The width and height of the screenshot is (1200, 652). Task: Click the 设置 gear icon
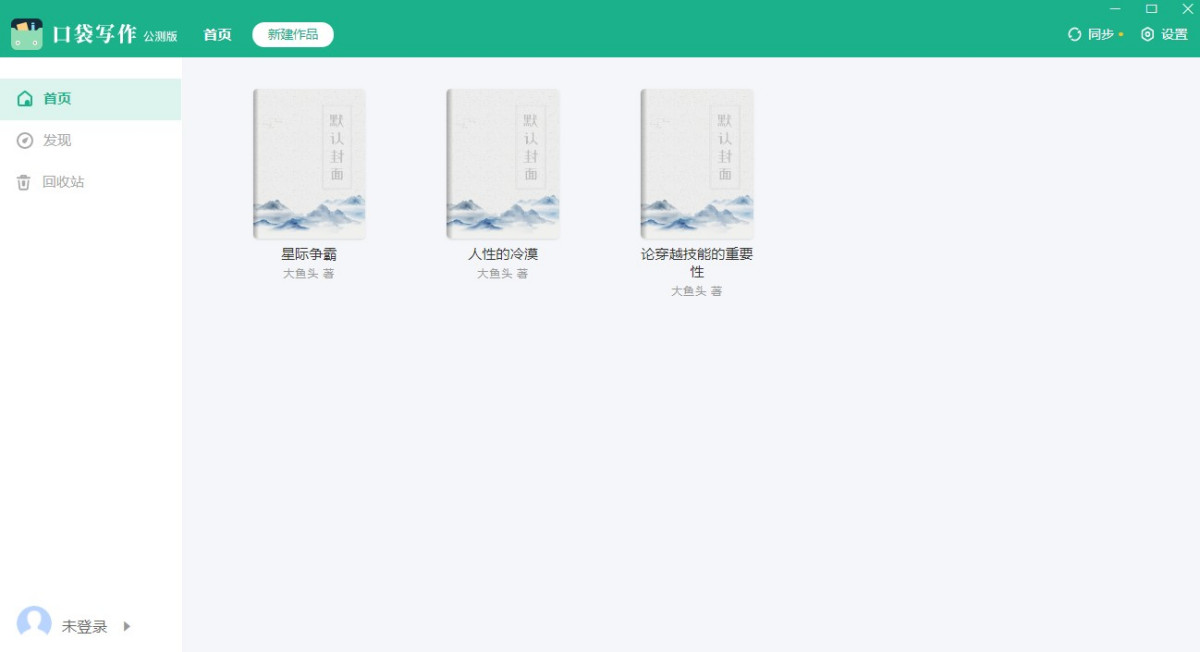[x=1147, y=34]
